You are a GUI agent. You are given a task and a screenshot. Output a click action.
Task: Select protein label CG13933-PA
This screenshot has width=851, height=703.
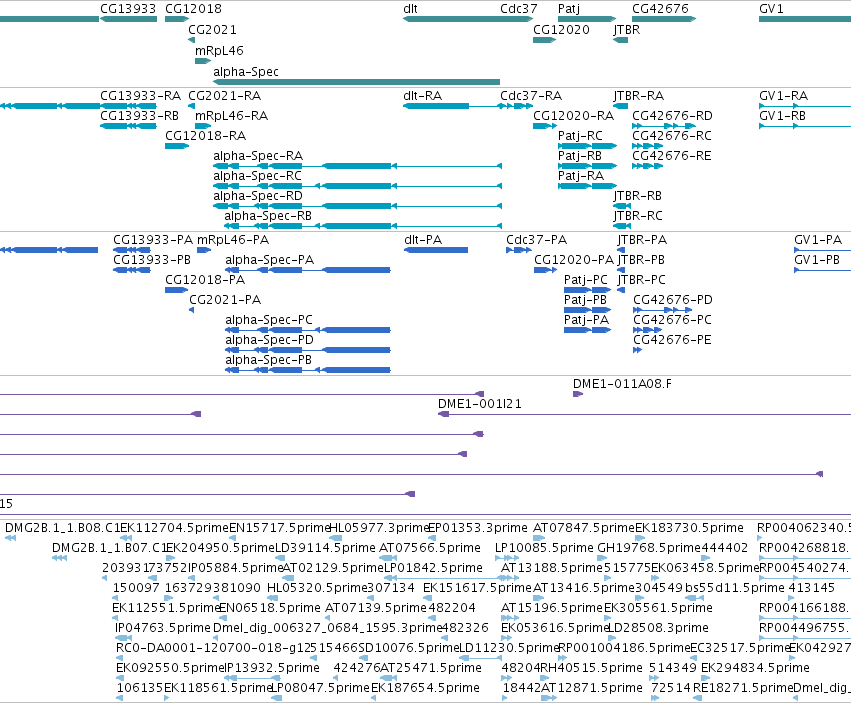153,240
